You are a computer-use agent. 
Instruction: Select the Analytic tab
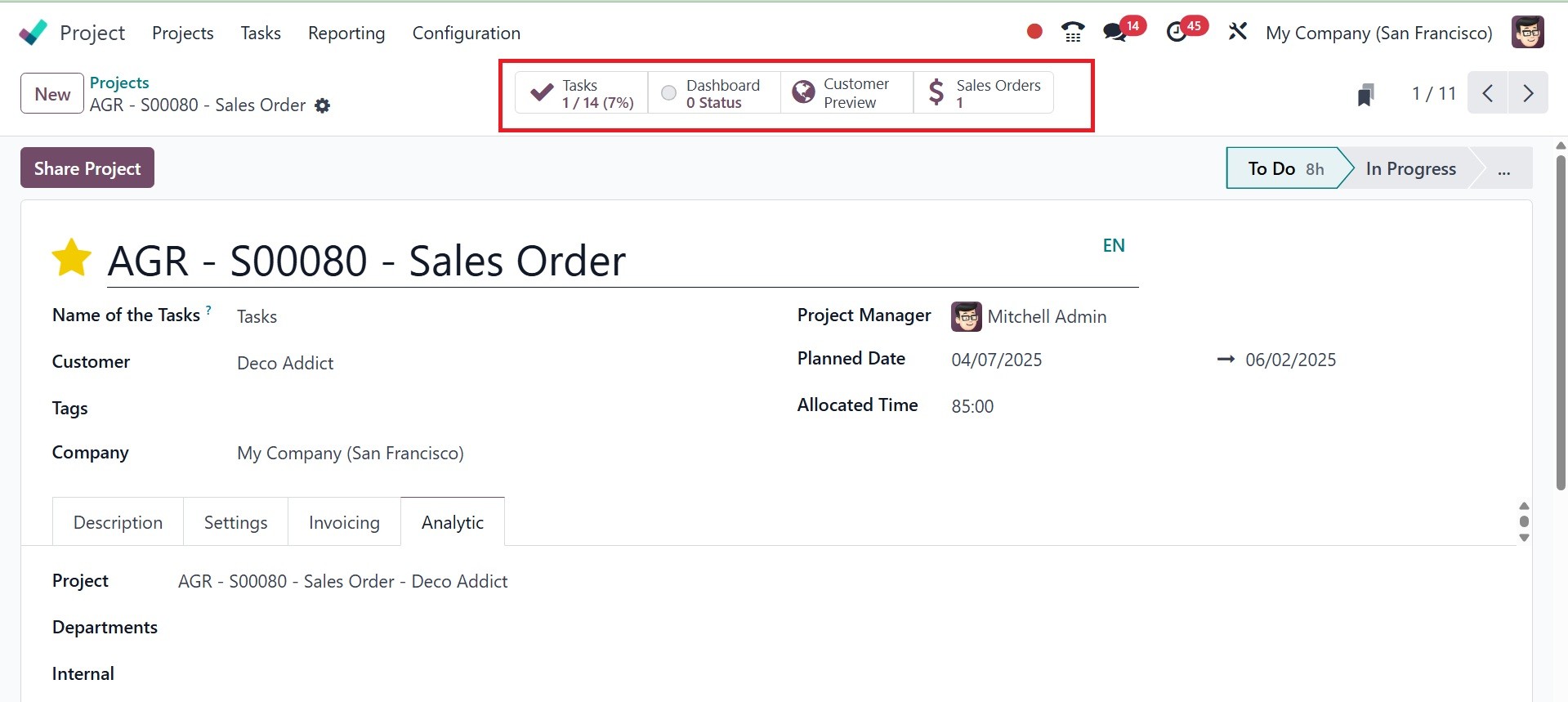click(453, 522)
